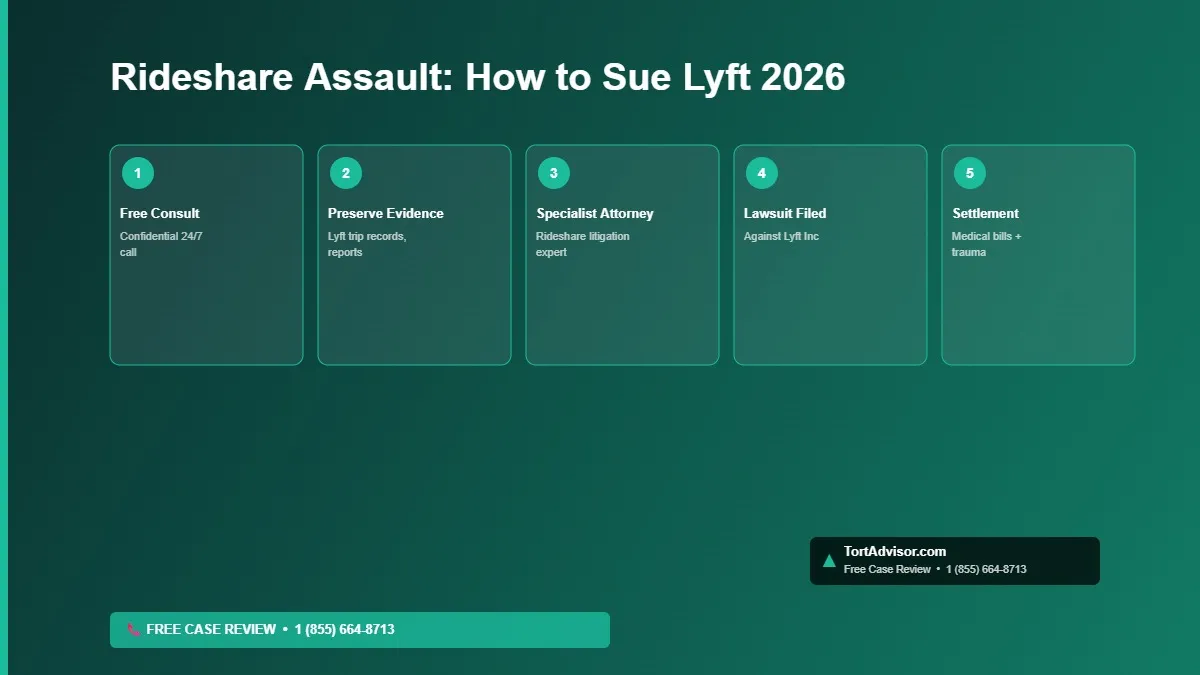Select the Specialist Attorney heading
Viewport: 1200px width, 675px height.
(595, 213)
